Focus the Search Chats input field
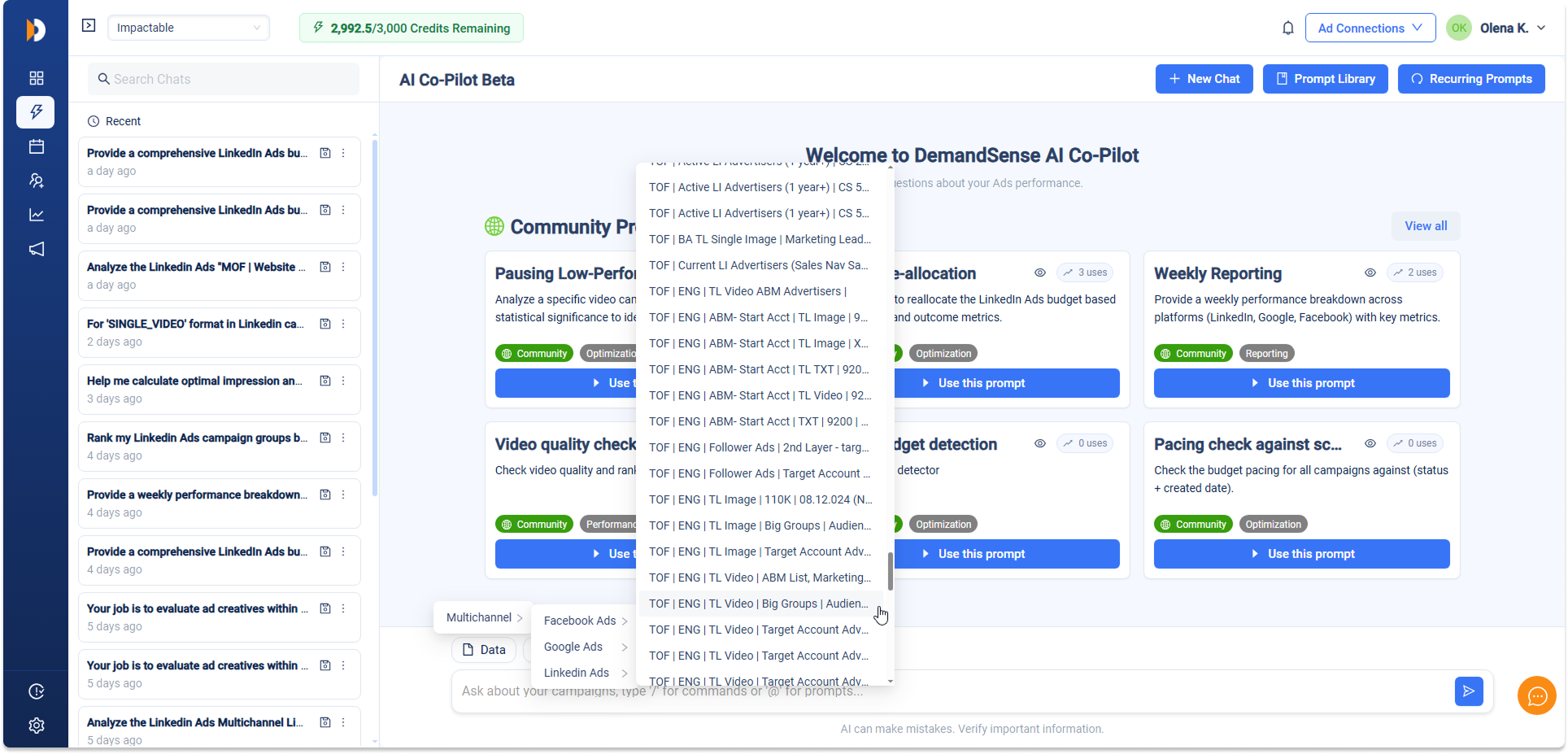This screenshot has height=754, width=1568. 224,79
